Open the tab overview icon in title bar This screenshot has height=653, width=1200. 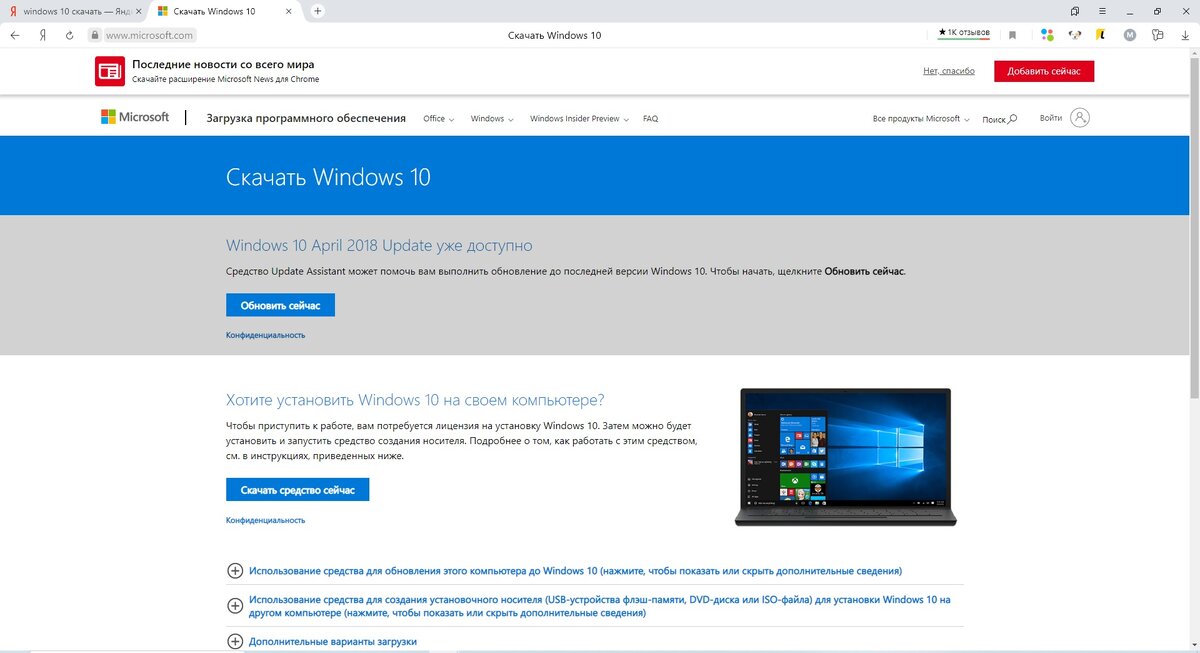pyautogui.click(x=1074, y=11)
